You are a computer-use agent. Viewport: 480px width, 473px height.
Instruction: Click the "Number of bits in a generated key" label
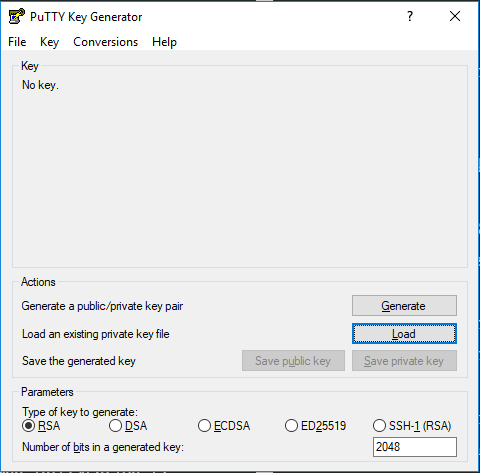[x=103, y=447]
